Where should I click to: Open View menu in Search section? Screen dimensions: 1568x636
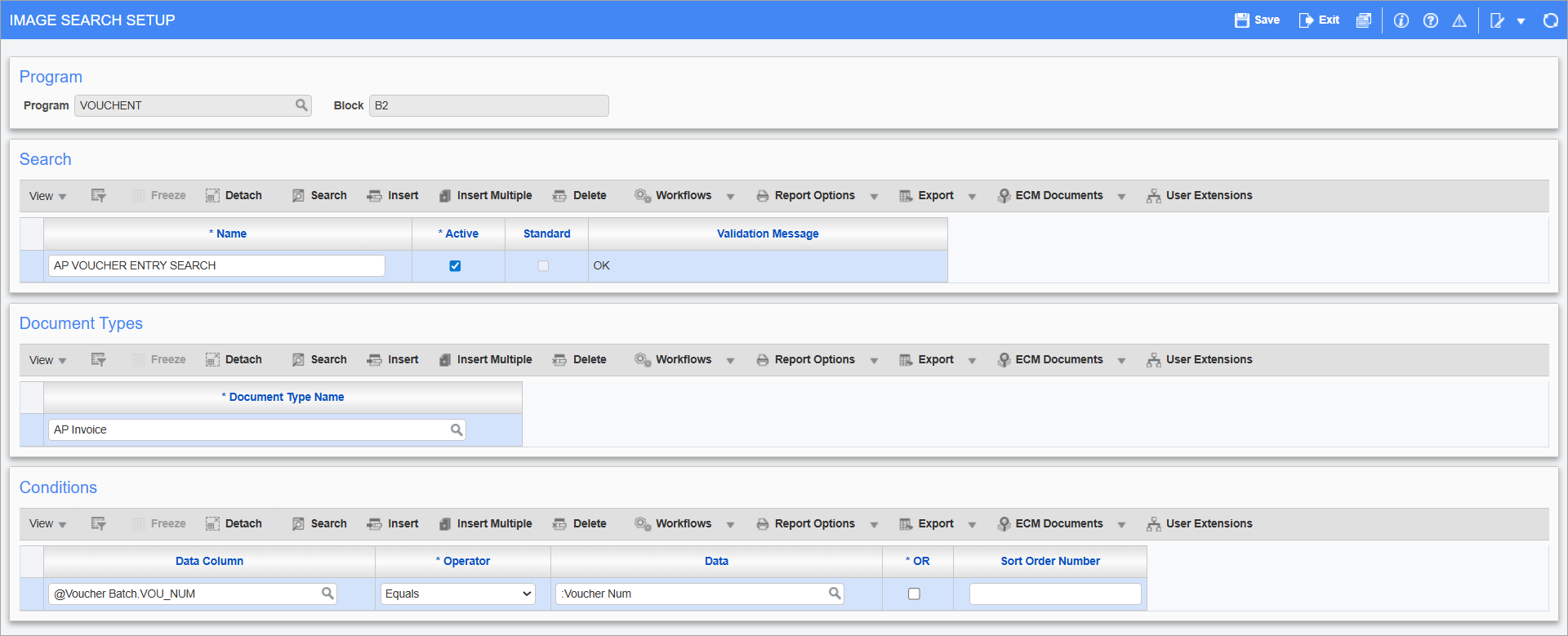coord(47,196)
